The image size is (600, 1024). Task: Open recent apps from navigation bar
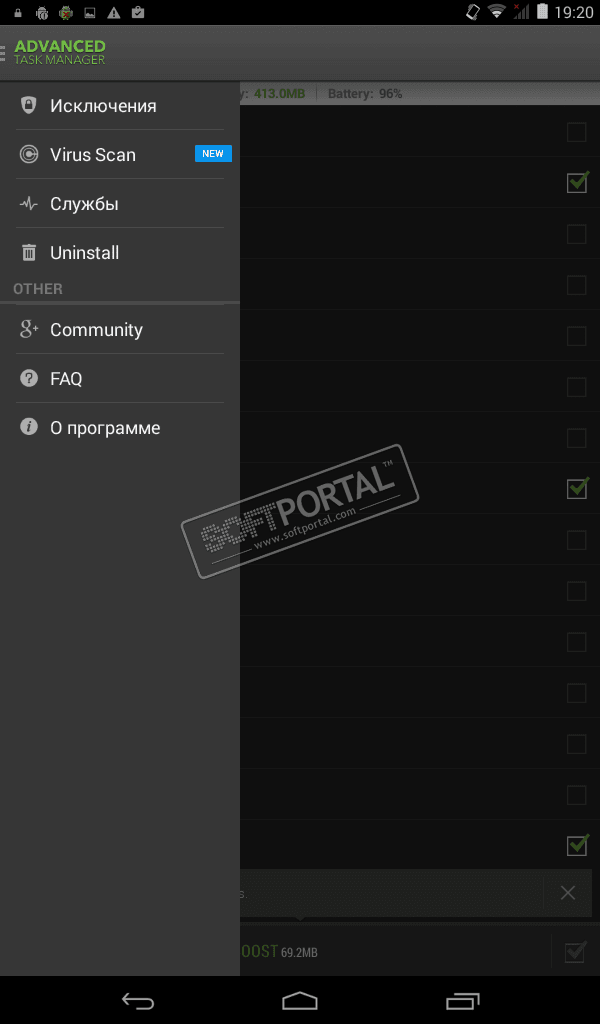(463, 1000)
